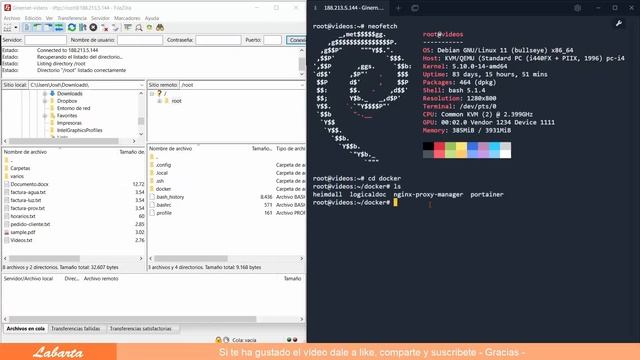The height and width of the screenshot is (360, 640).
Task: Click the green refresh file lists icon
Action: click(72, 27)
